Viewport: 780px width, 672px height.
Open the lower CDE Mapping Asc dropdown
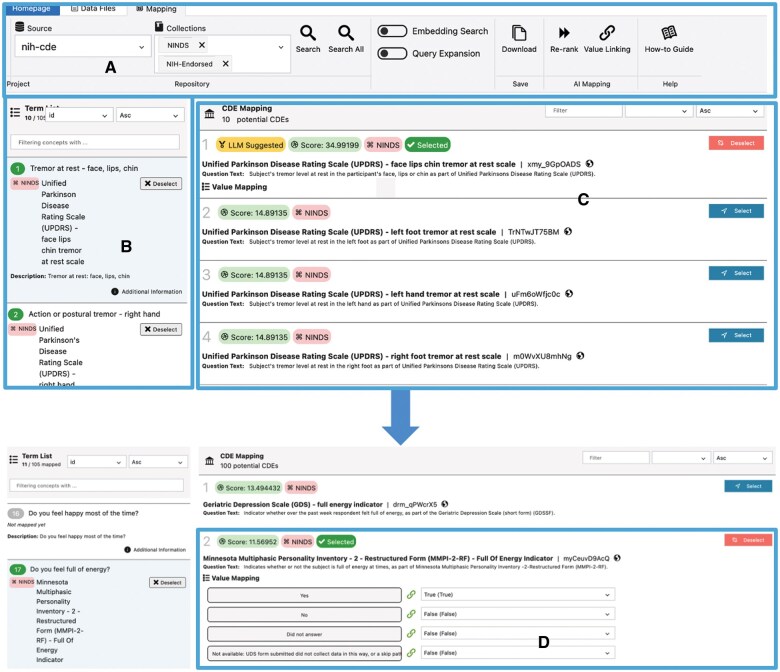(x=742, y=458)
